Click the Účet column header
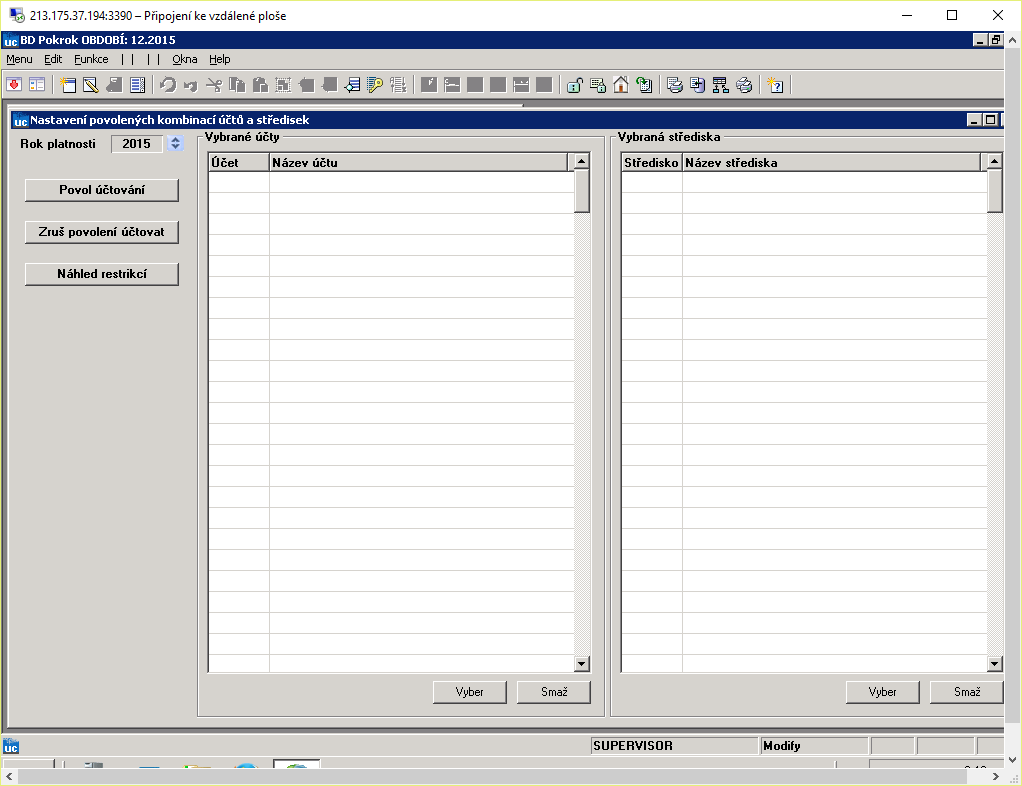1022x786 pixels. click(x=239, y=162)
